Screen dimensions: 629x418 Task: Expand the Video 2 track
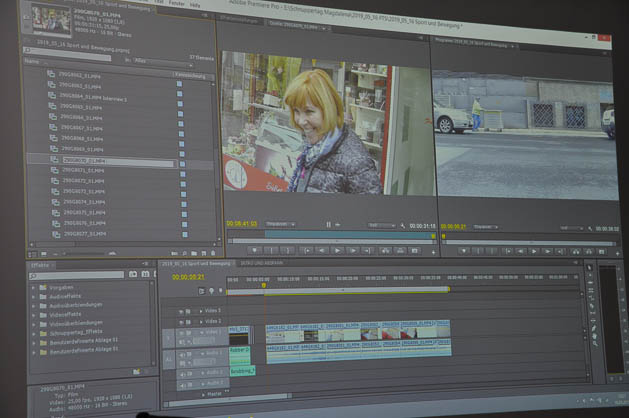pos(201,322)
